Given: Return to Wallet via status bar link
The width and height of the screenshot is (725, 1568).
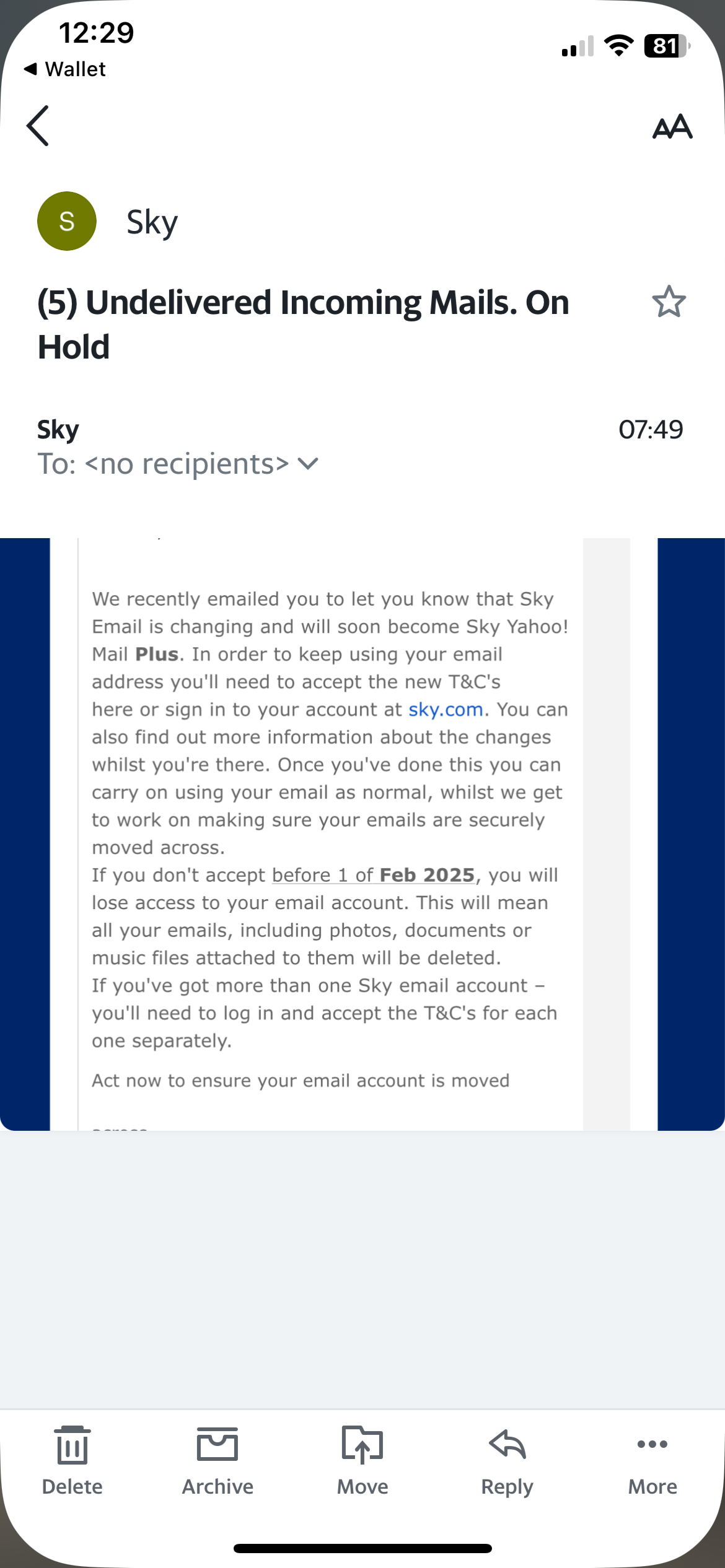Looking at the screenshot, I should point(65,69).
